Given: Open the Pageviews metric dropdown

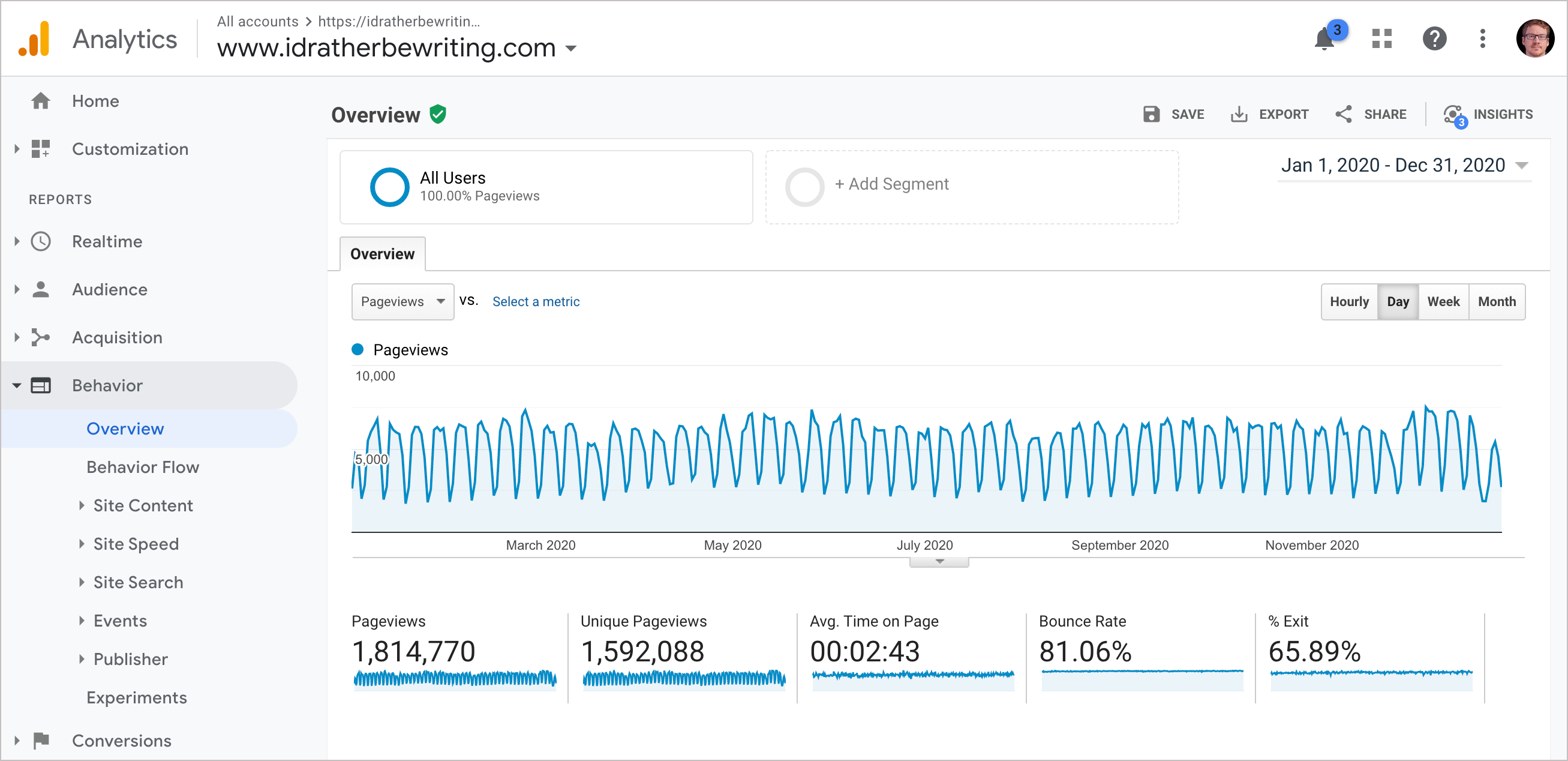Looking at the screenshot, I should 402,301.
